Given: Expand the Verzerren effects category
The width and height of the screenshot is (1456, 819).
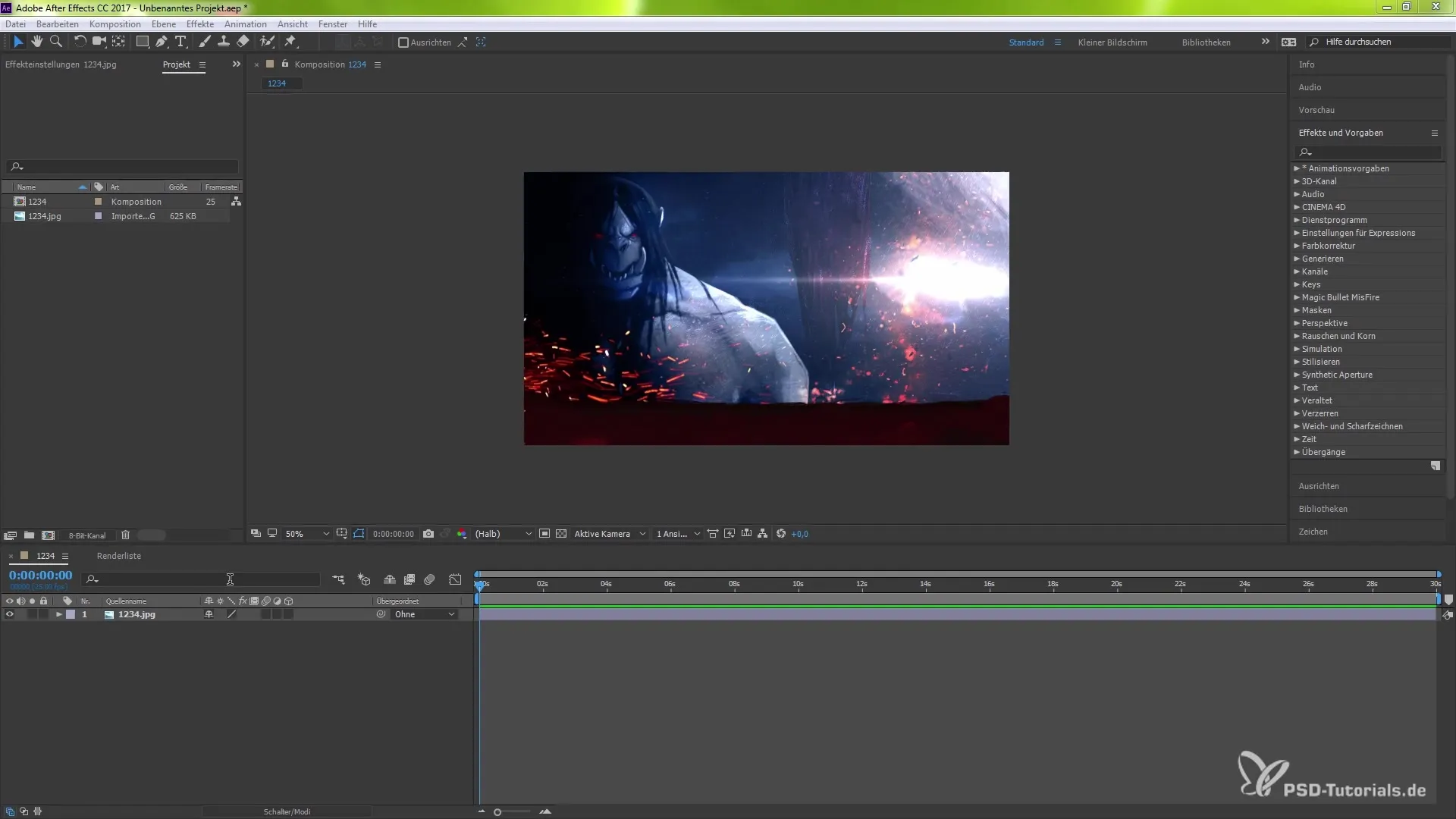Looking at the screenshot, I should (x=1297, y=413).
